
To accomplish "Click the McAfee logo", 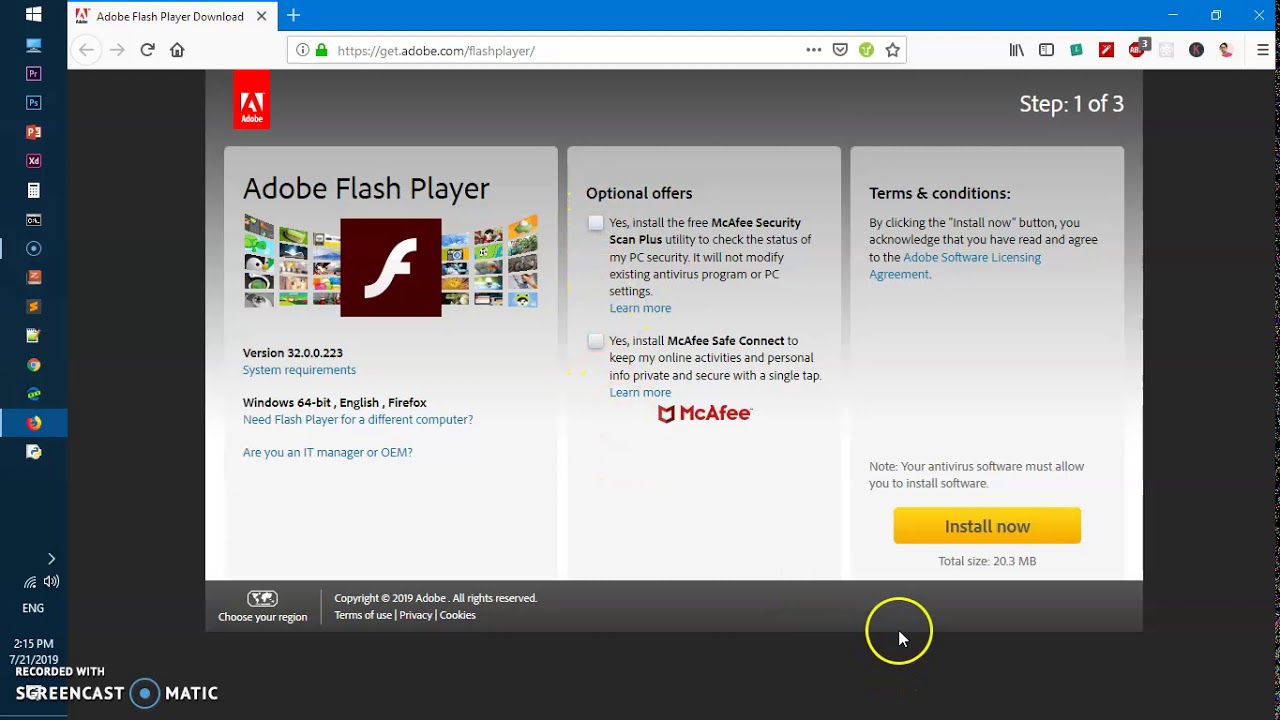I will tap(704, 414).
